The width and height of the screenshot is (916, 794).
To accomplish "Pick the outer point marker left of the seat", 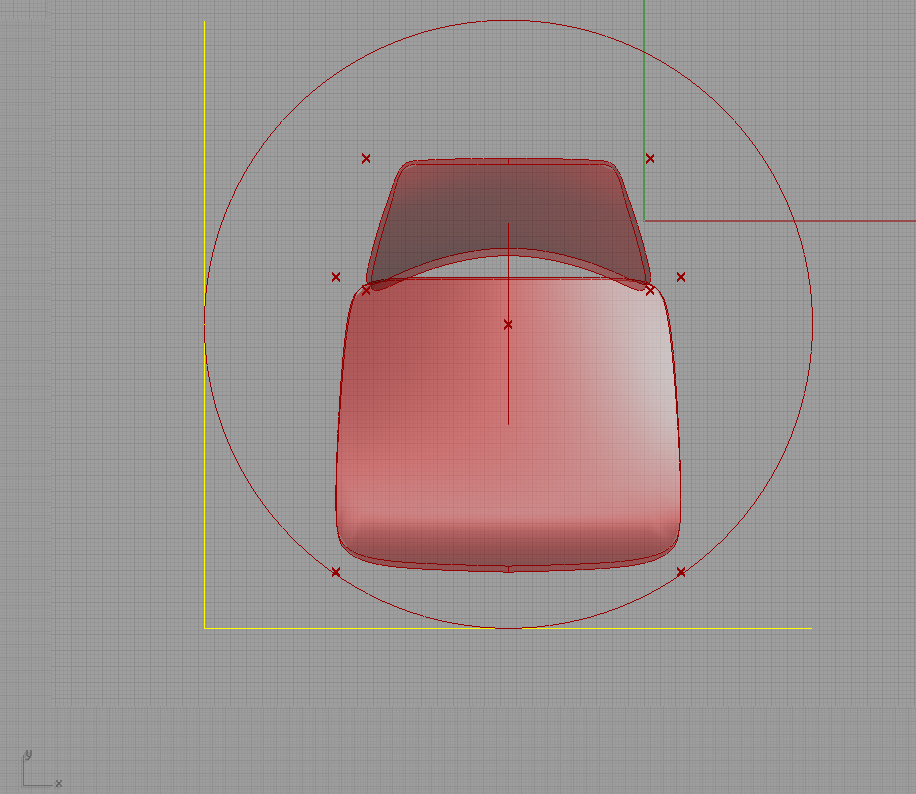I will pyautogui.click(x=336, y=277).
